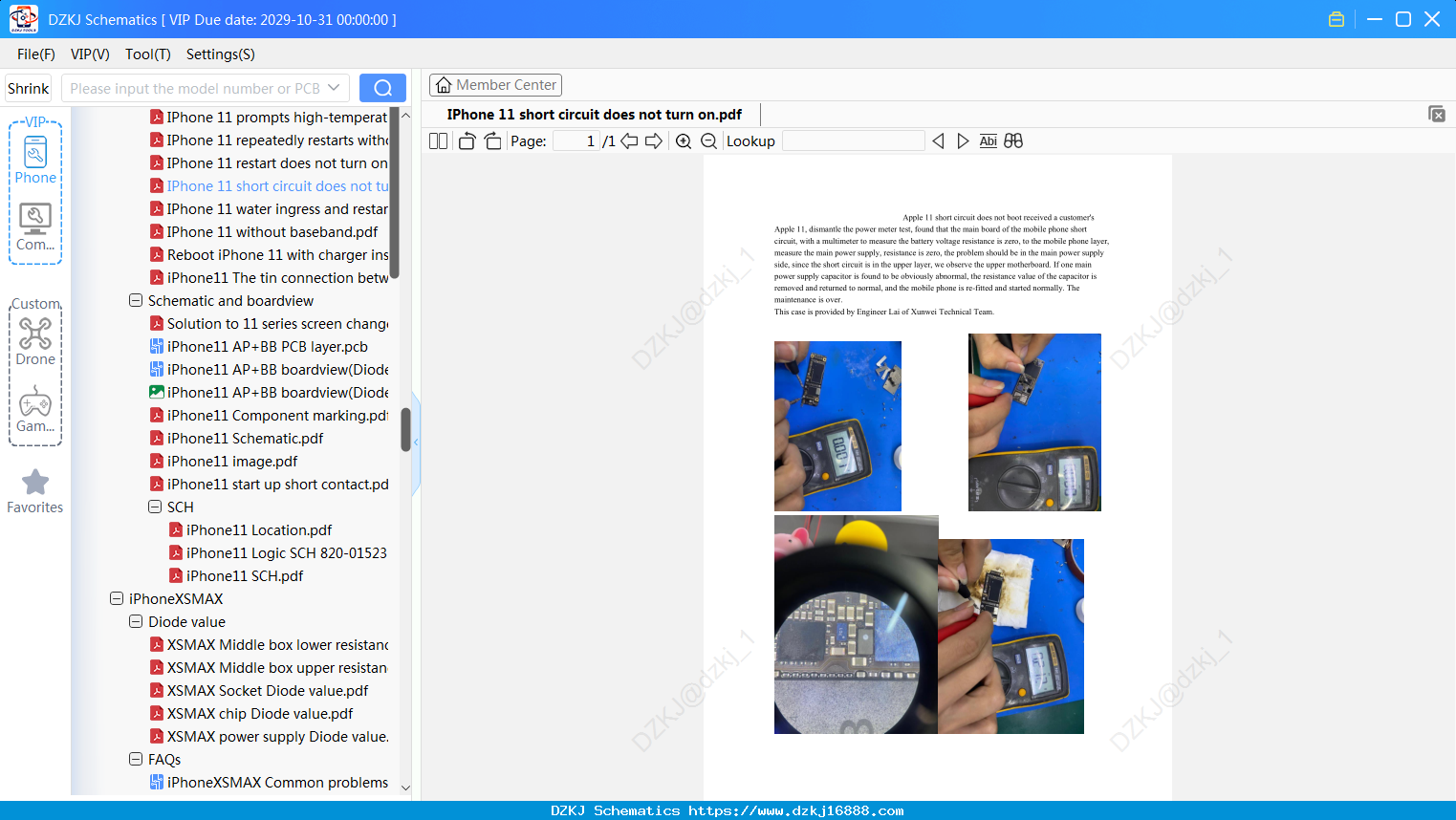Click PCB icon of iPhone11 AP+BB PCB layer.pcb
This screenshot has width=1456, height=820.
157,346
